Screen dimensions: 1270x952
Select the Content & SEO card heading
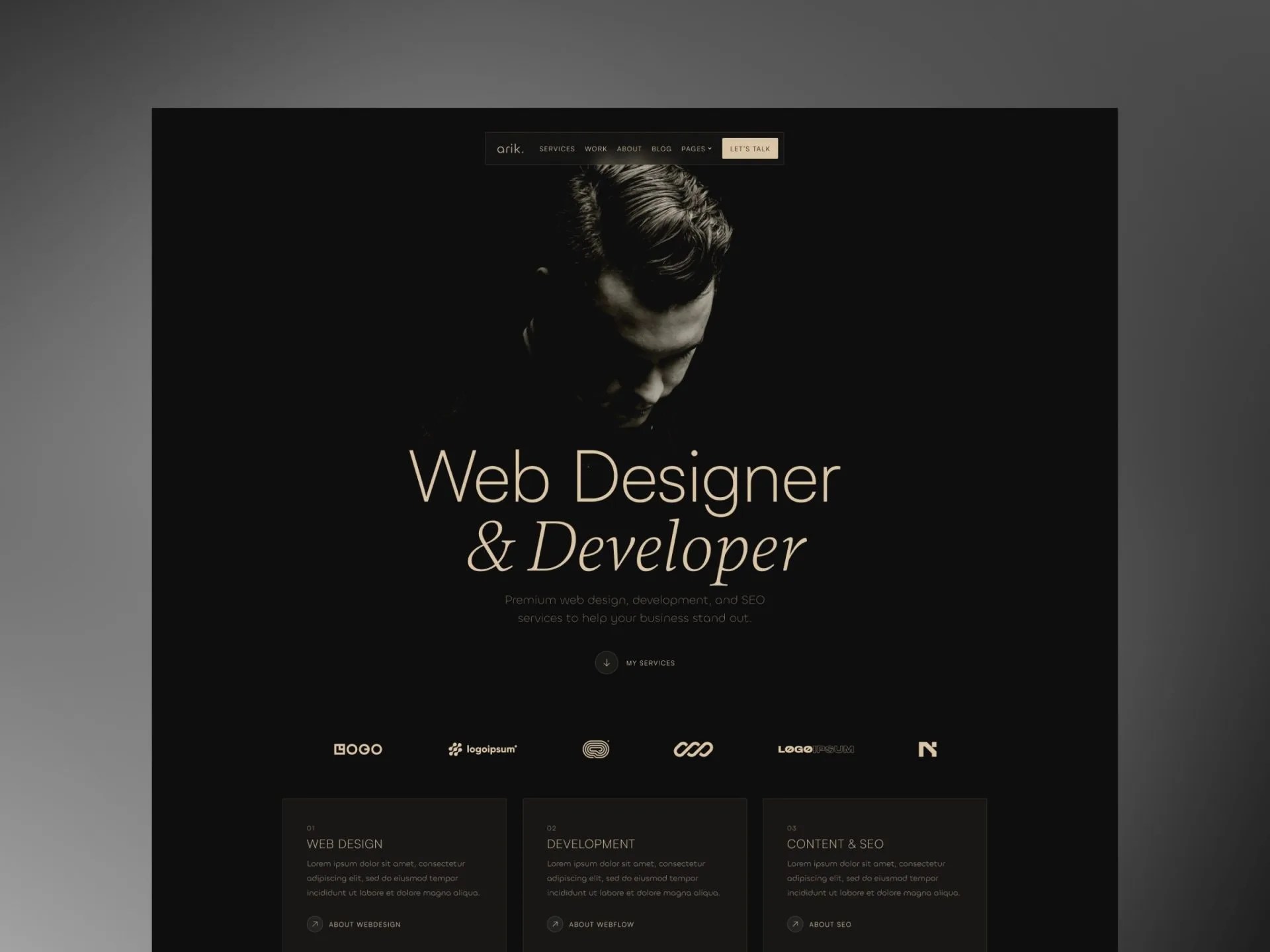point(835,844)
